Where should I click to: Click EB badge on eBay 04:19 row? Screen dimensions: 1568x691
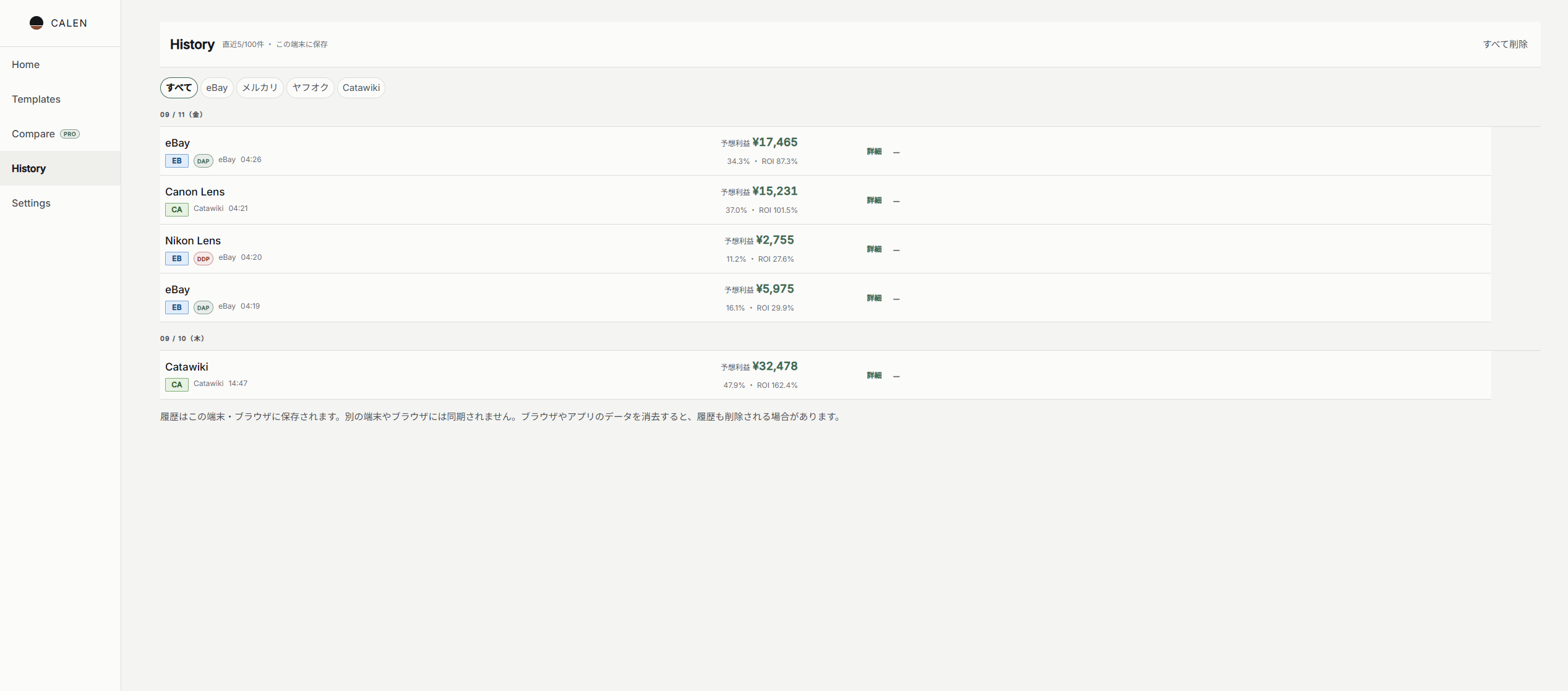pyautogui.click(x=177, y=307)
